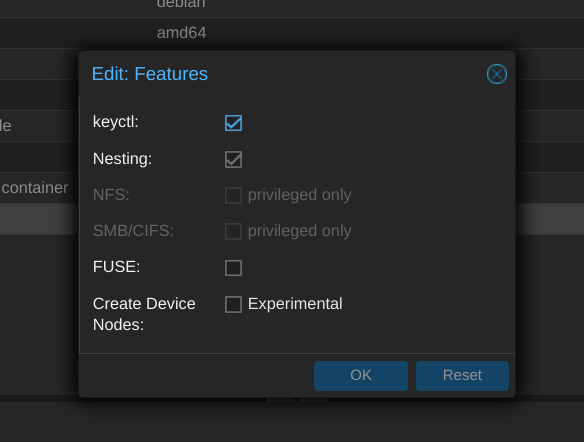Click the Experimental checkbox label text
Viewport: 584px width, 442px height.
pos(295,304)
